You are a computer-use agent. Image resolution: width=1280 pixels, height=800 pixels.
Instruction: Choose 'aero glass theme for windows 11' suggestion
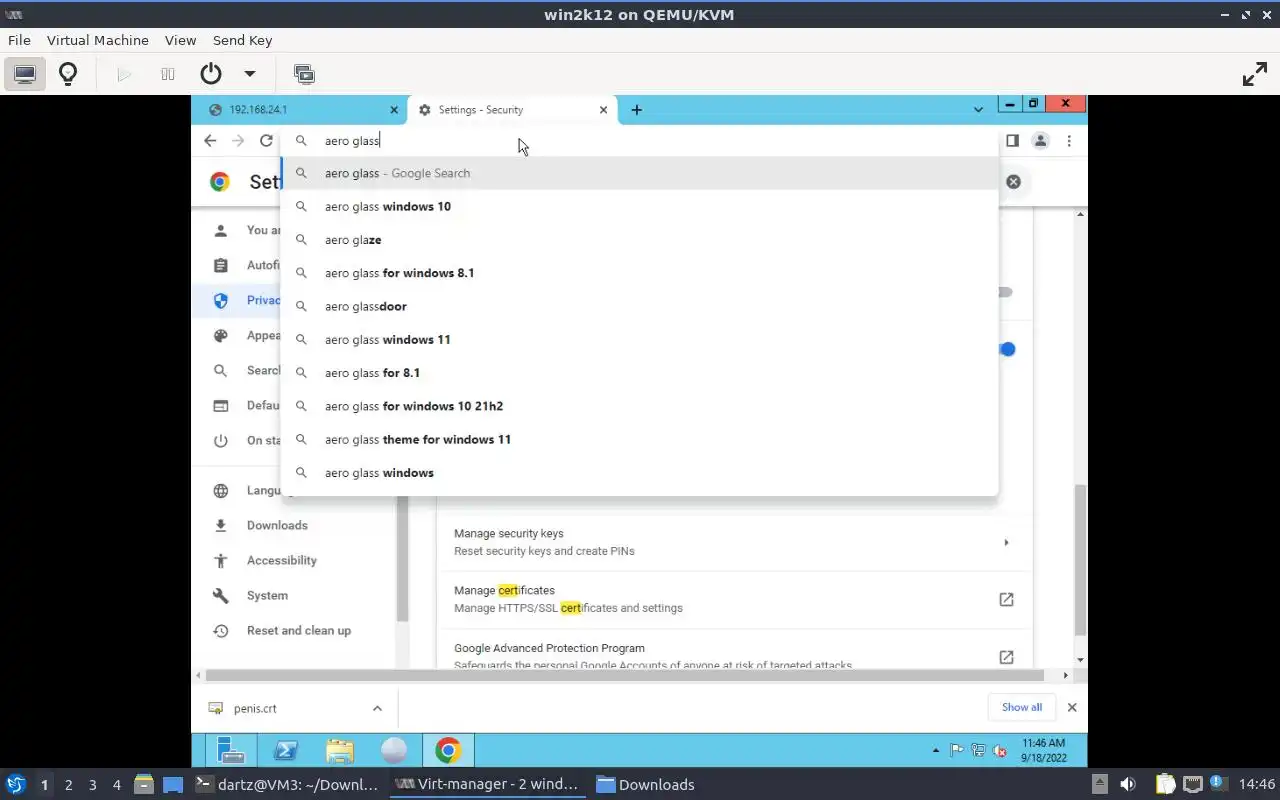point(640,439)
